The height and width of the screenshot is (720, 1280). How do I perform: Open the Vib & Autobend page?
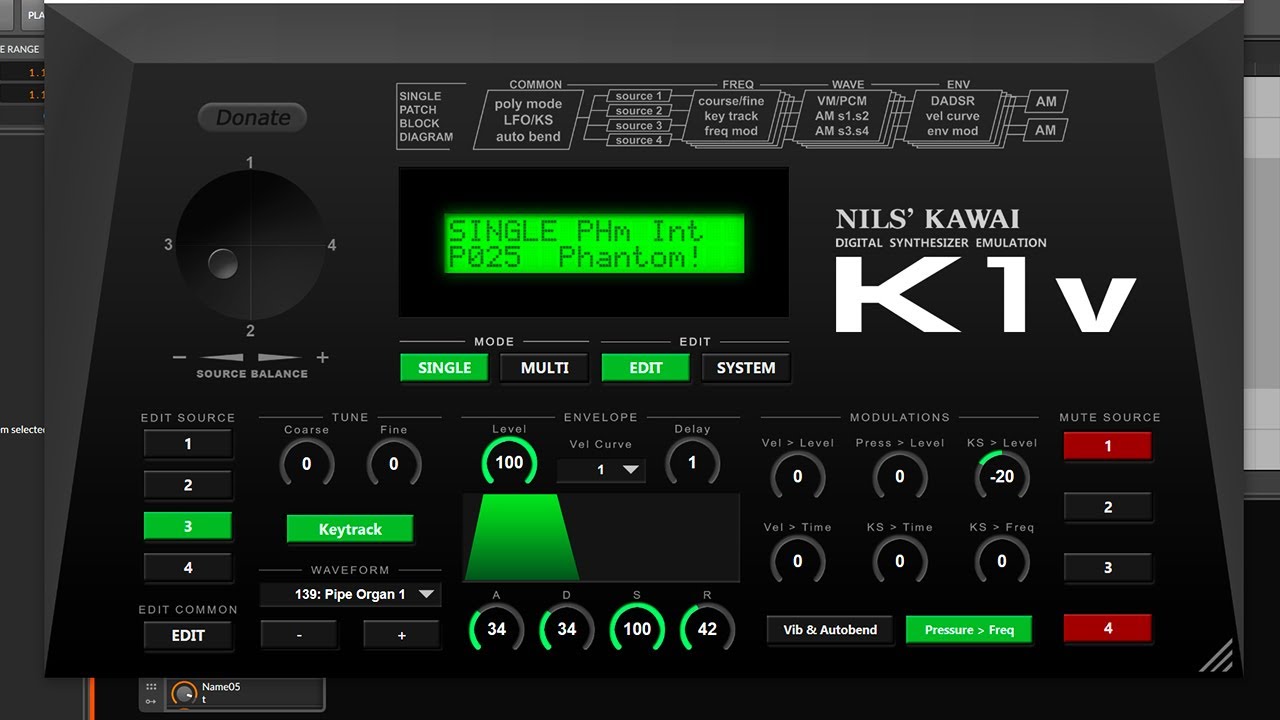click(x=830, y=630)
